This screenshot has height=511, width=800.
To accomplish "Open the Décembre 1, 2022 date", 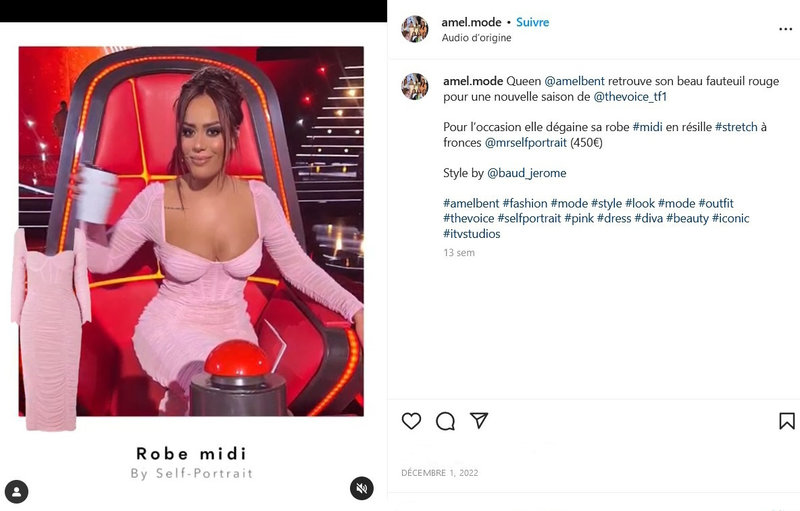I will pos(440,473).
